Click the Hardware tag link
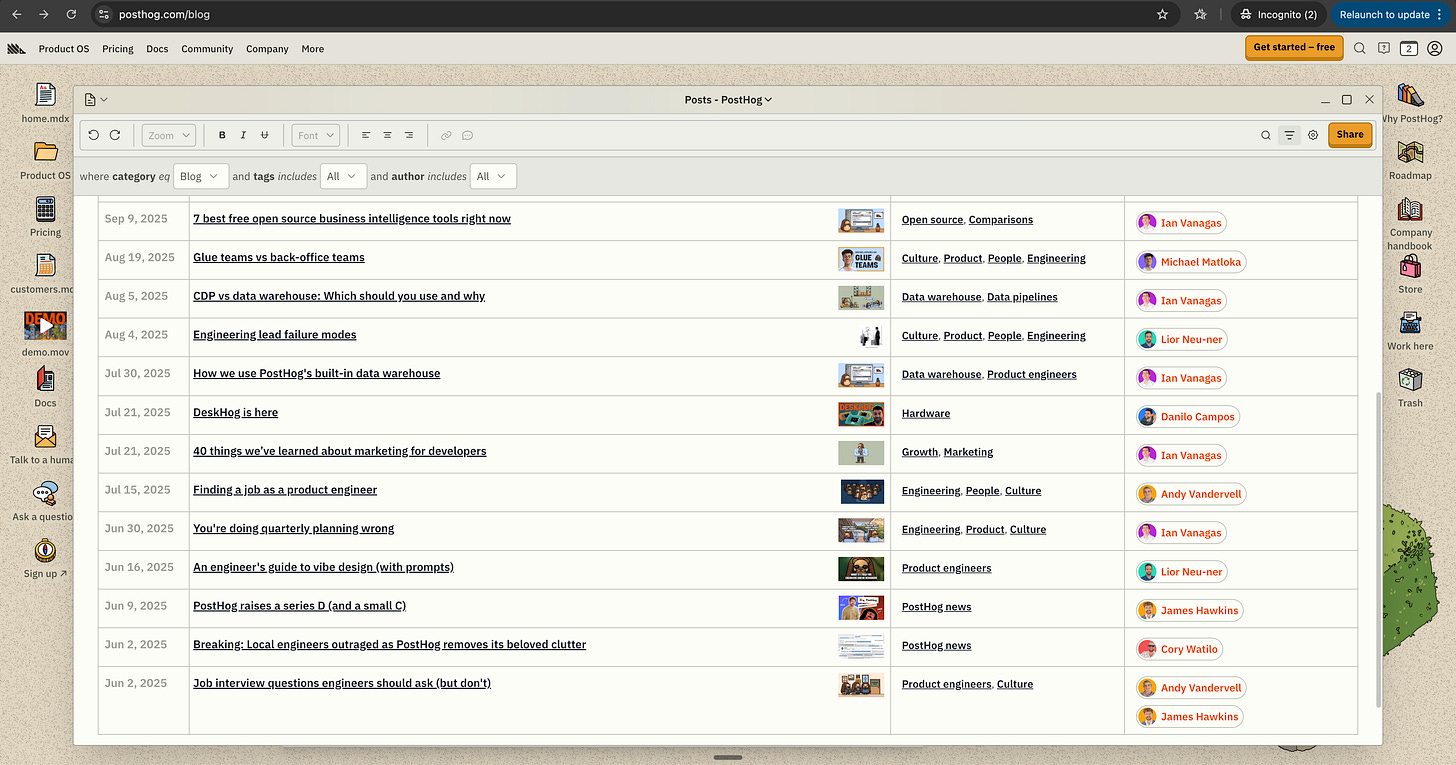Image resolution: width=1456 pixels, height=765 pixels. [926, 413]
